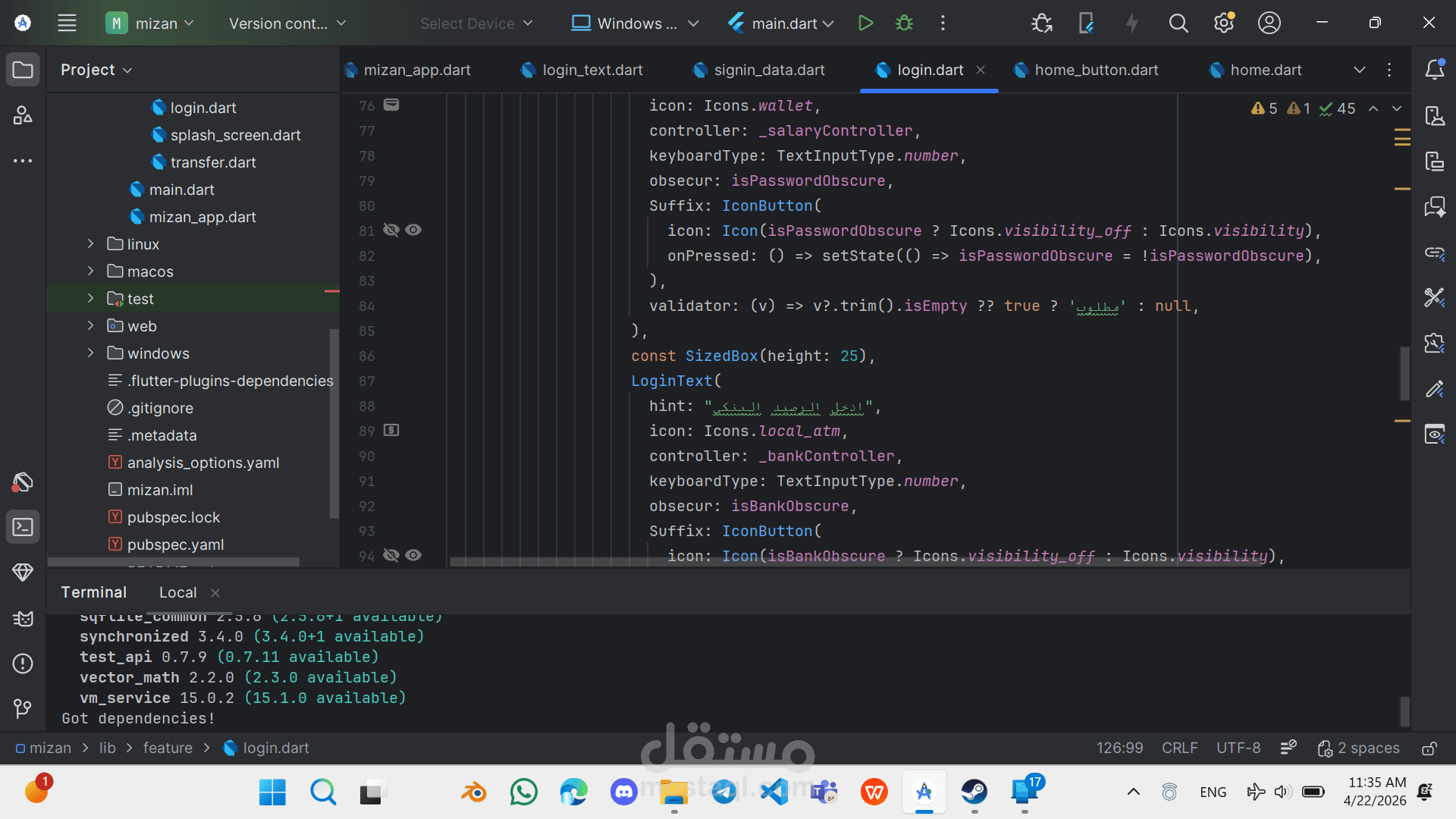This screenshot has width=1456, height=819.
Task: Open the Problems tool window icon
Action: (23, 664)
